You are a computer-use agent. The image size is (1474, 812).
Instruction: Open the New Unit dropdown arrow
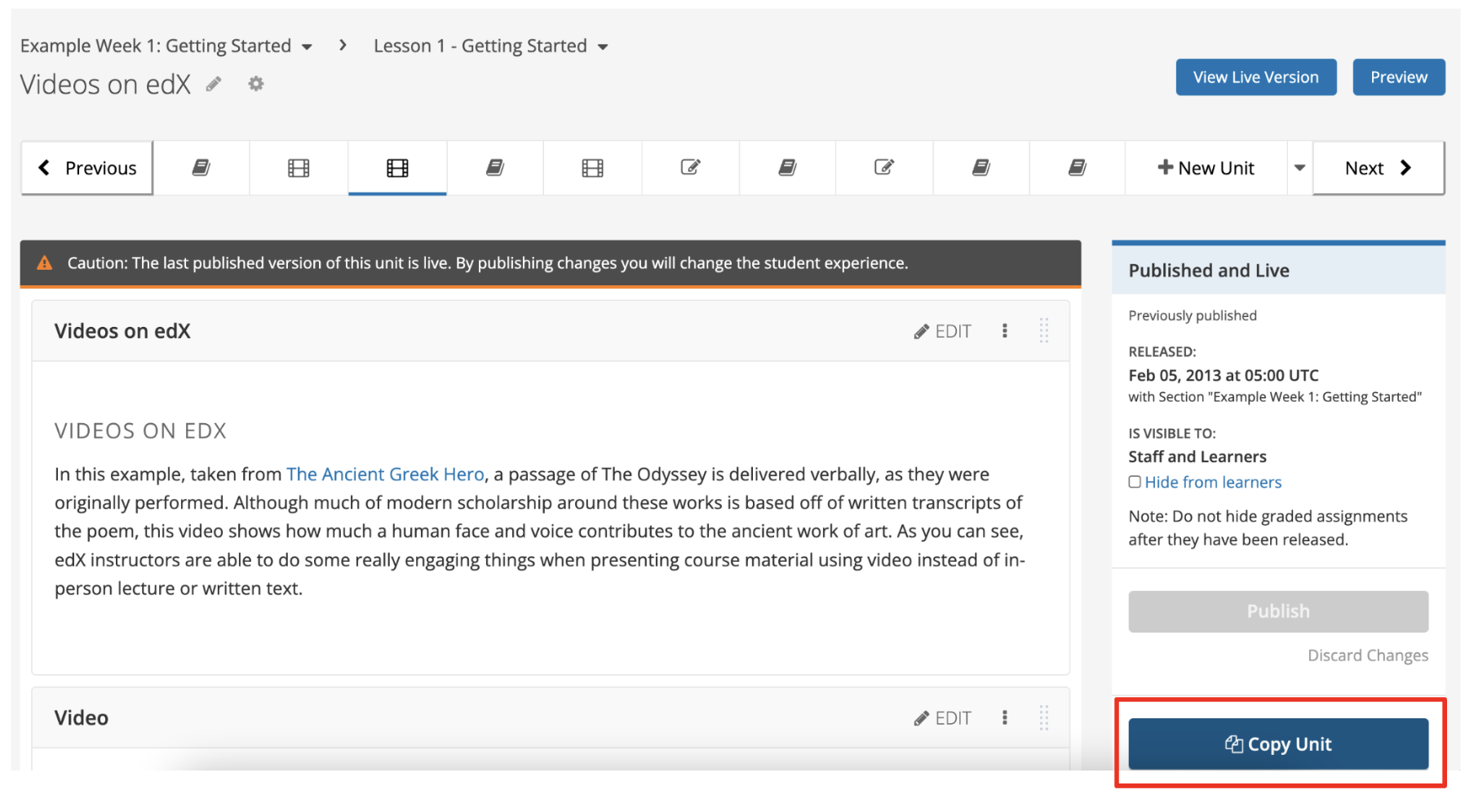(x=1299, y=168)
